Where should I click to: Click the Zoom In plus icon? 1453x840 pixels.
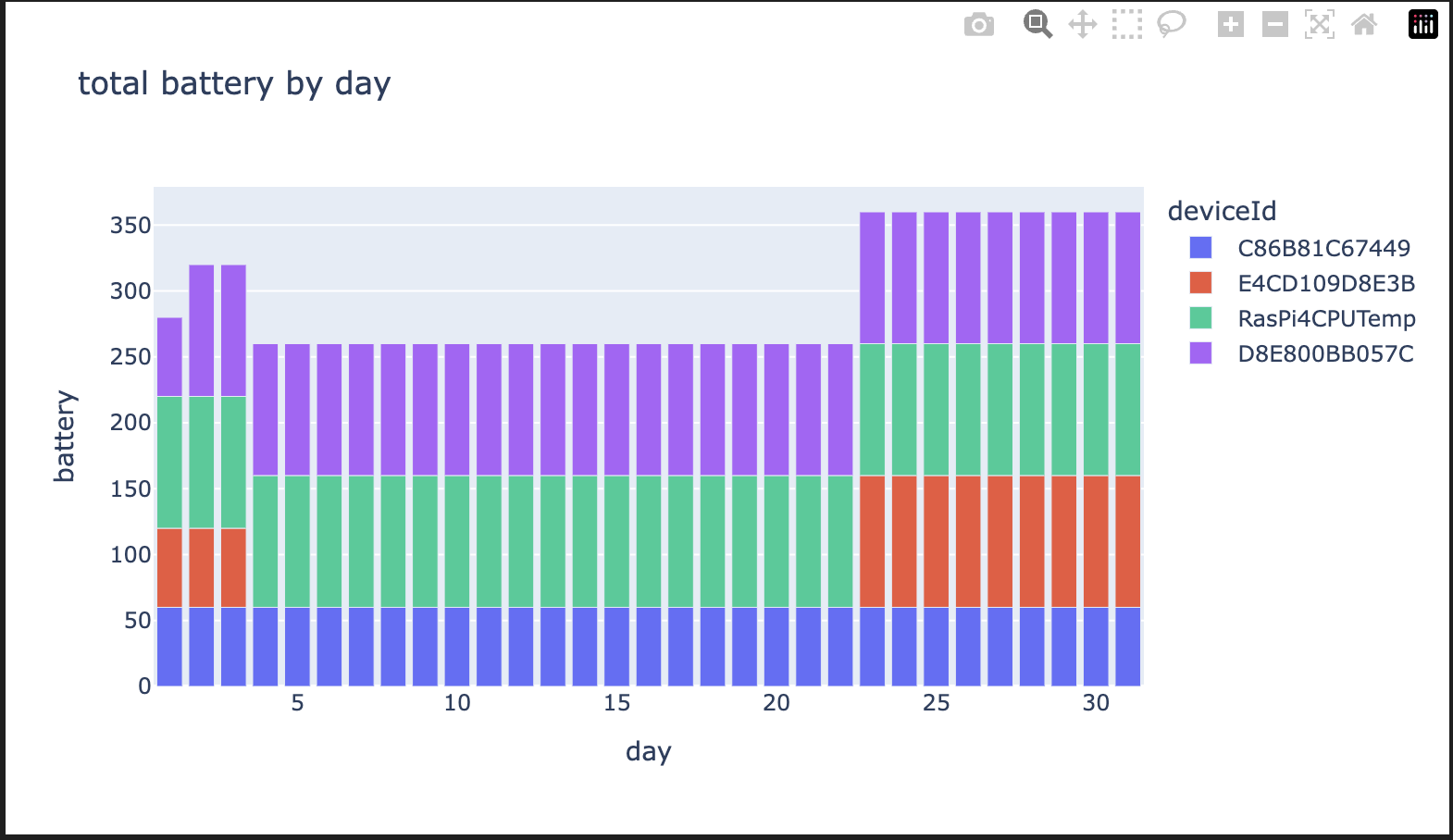coord(1230,25)
